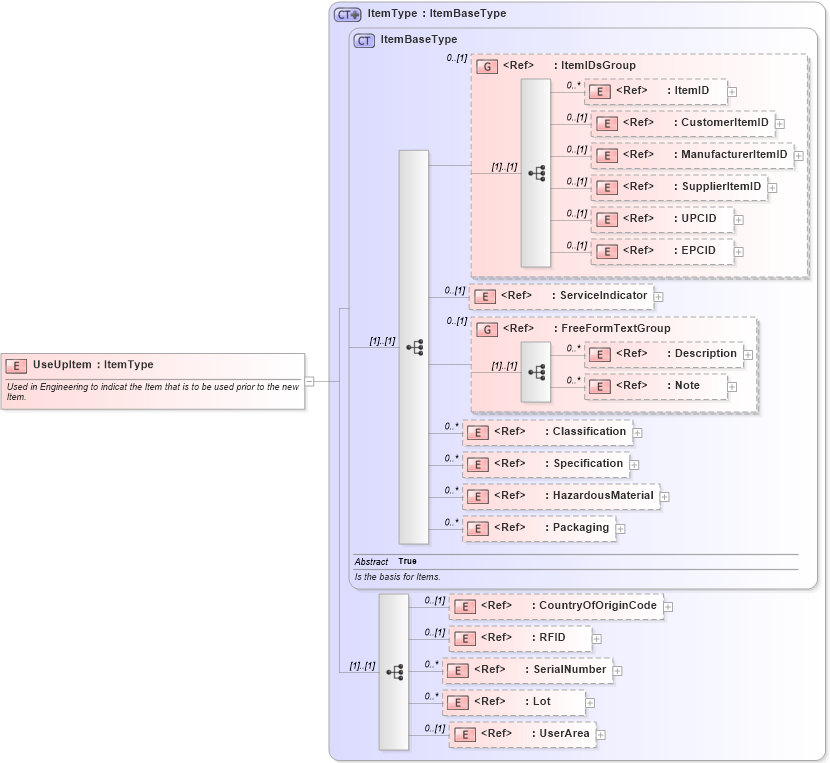Click the text reading Is the basis for Items
This screenshot has width=830, height=763.
[x=397, y=577]
